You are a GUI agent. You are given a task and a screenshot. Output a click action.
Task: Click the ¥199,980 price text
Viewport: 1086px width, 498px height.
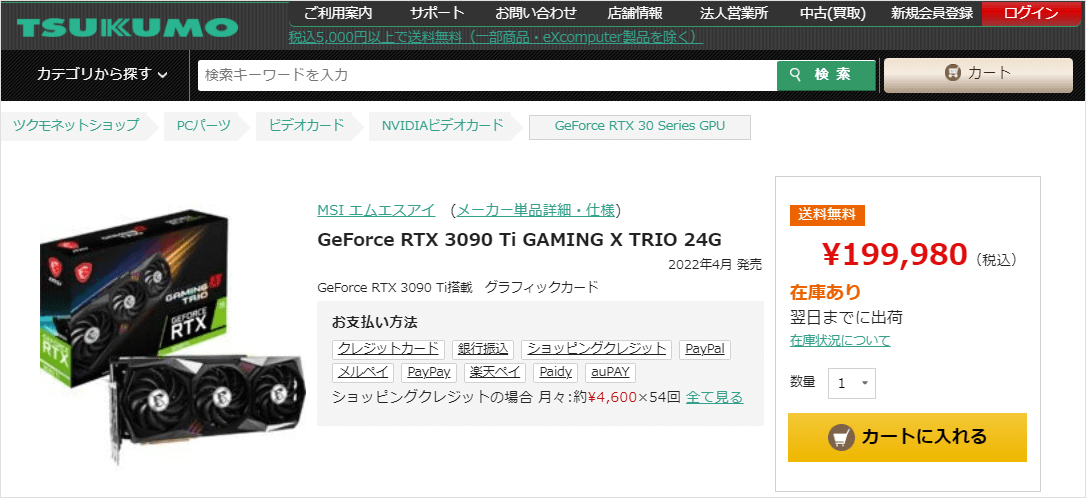[894, 256]
